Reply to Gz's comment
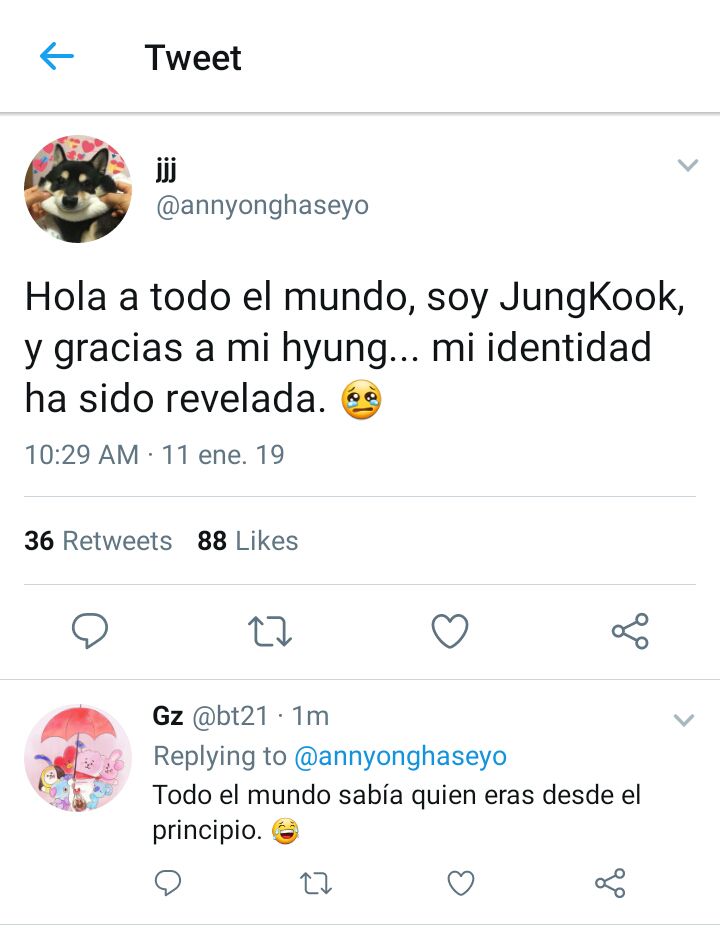The height and width of the screenshot is (929, 720). coord(168,883)
